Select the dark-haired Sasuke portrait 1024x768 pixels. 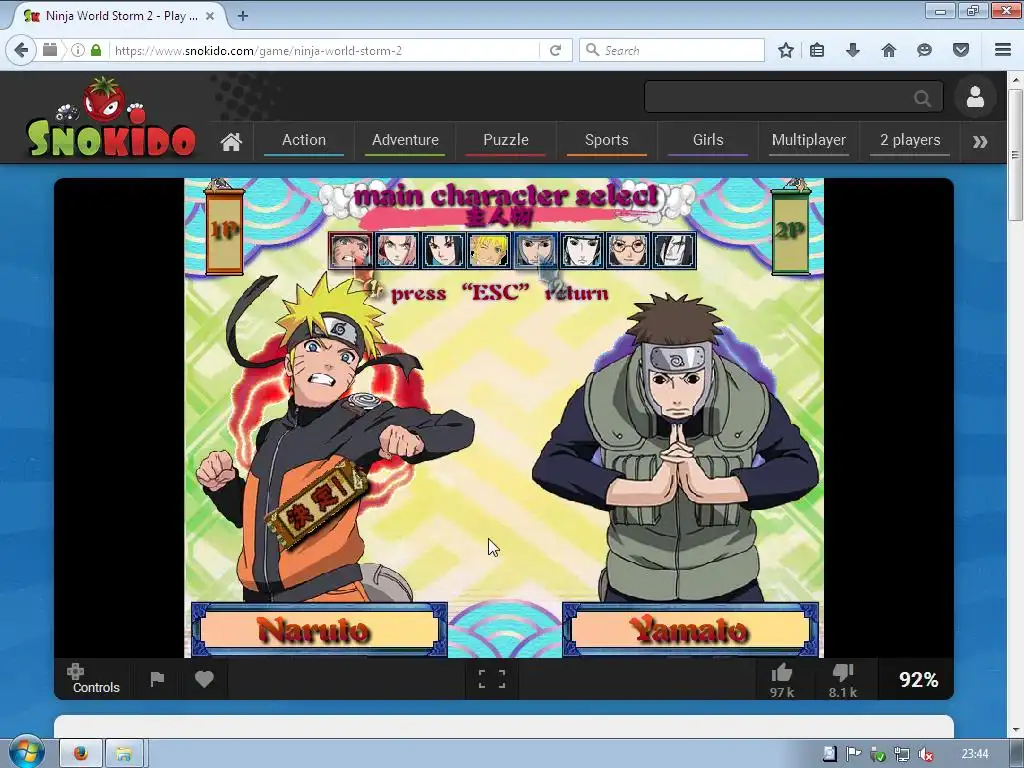pos(443,250)
